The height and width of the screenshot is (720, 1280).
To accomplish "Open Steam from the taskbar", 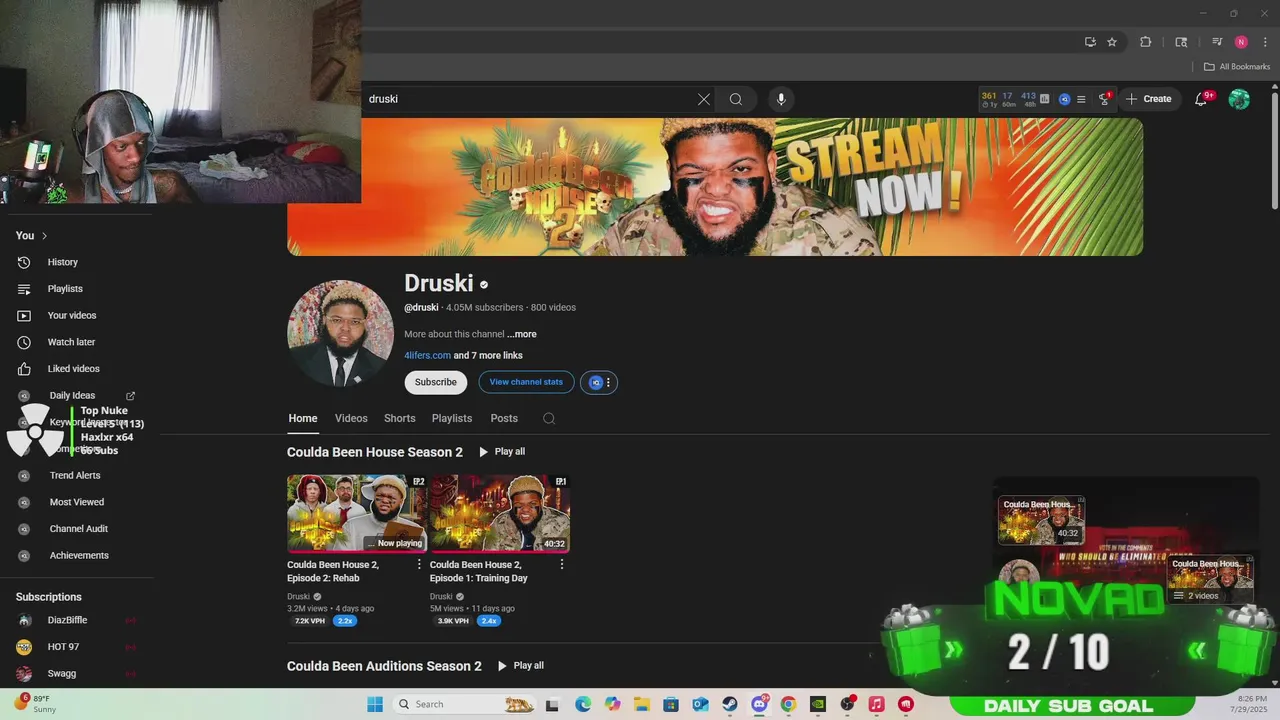I will (x=730, y=704).
